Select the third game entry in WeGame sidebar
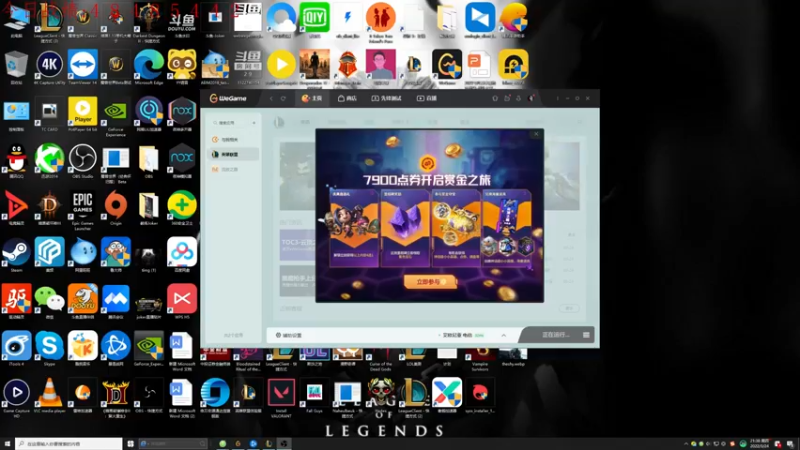The width and height of the screenshot is (800, 450). click(234, 169)
